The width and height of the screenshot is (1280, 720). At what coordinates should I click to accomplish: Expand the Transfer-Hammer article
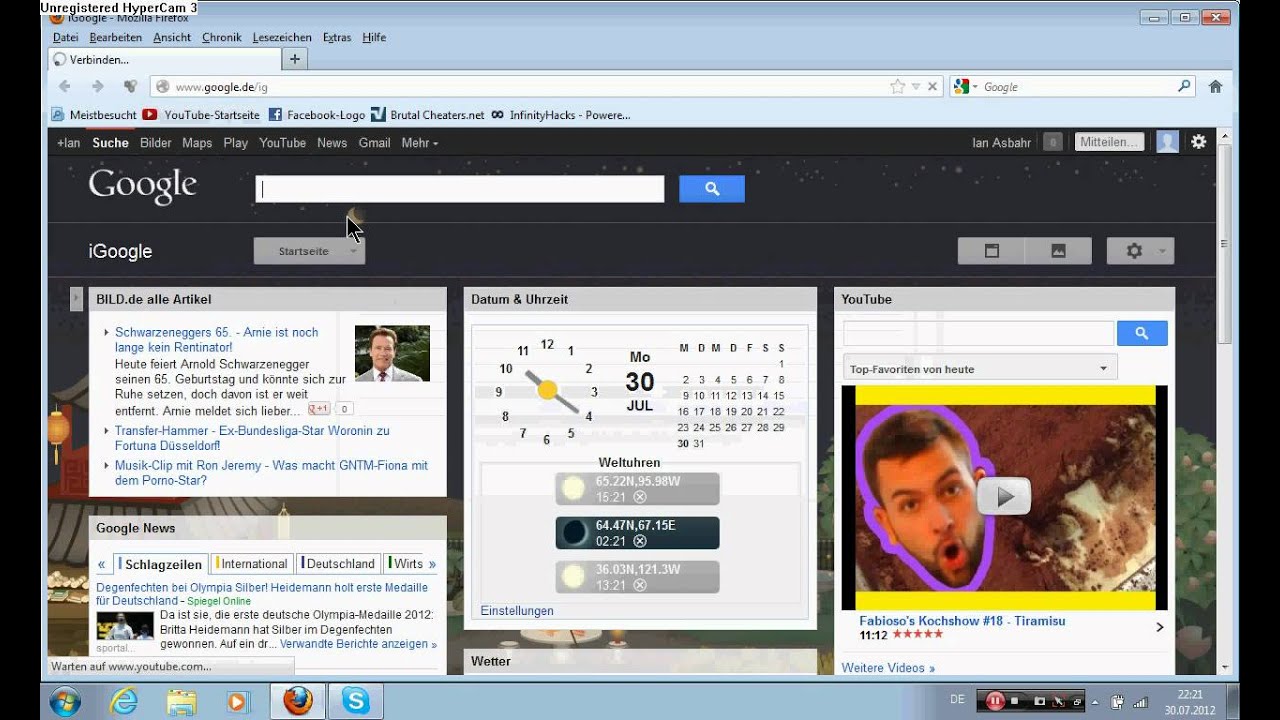106,431
